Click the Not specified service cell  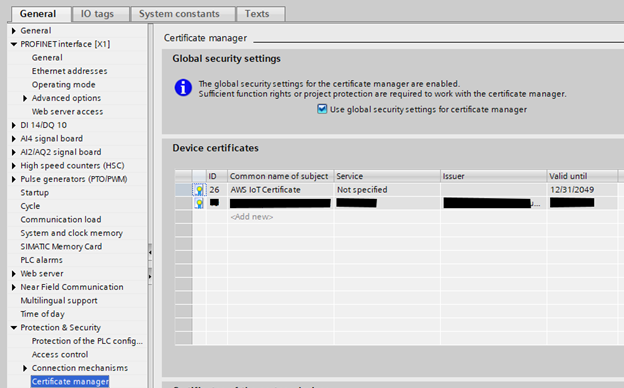click(x=387, y=190)
